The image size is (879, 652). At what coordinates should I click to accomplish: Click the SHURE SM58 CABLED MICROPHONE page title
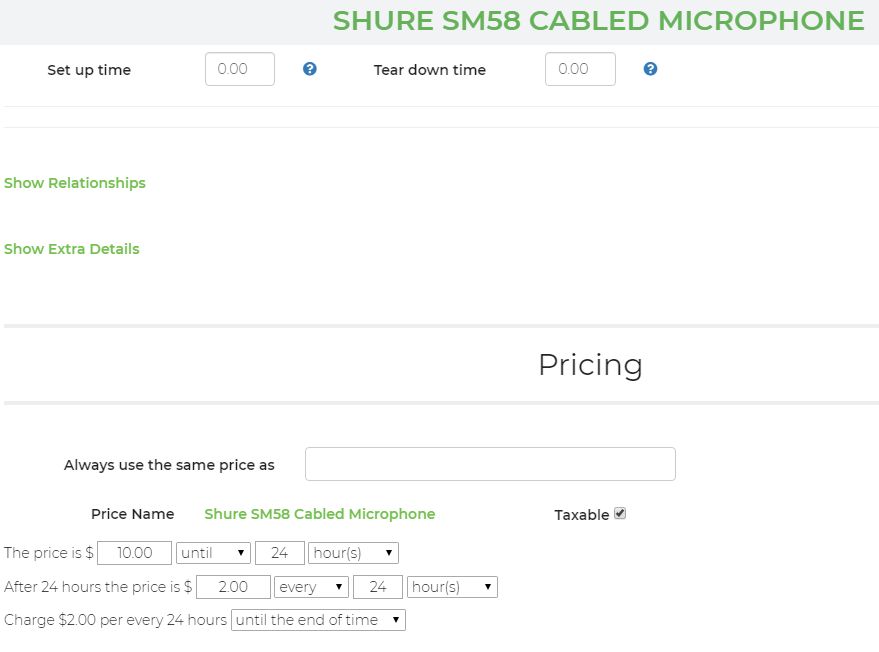[598, 21]
